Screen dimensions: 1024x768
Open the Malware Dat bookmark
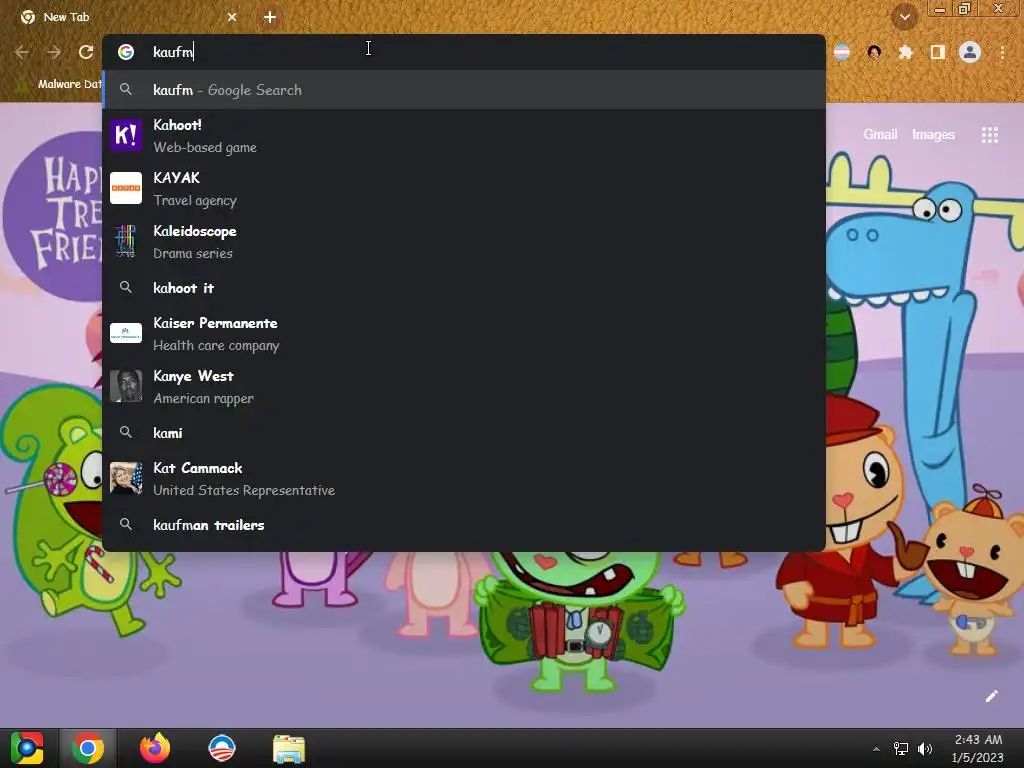[61, 84]
